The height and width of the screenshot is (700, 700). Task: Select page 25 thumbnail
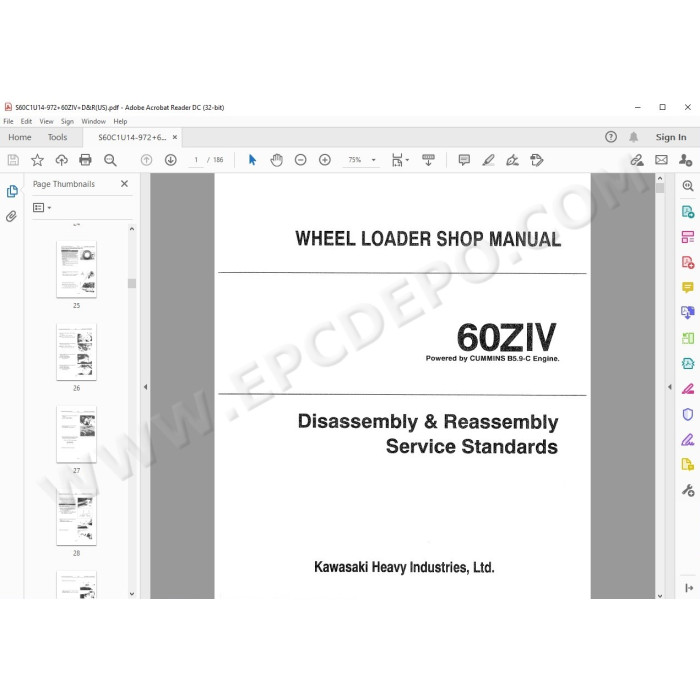point(76,269)
